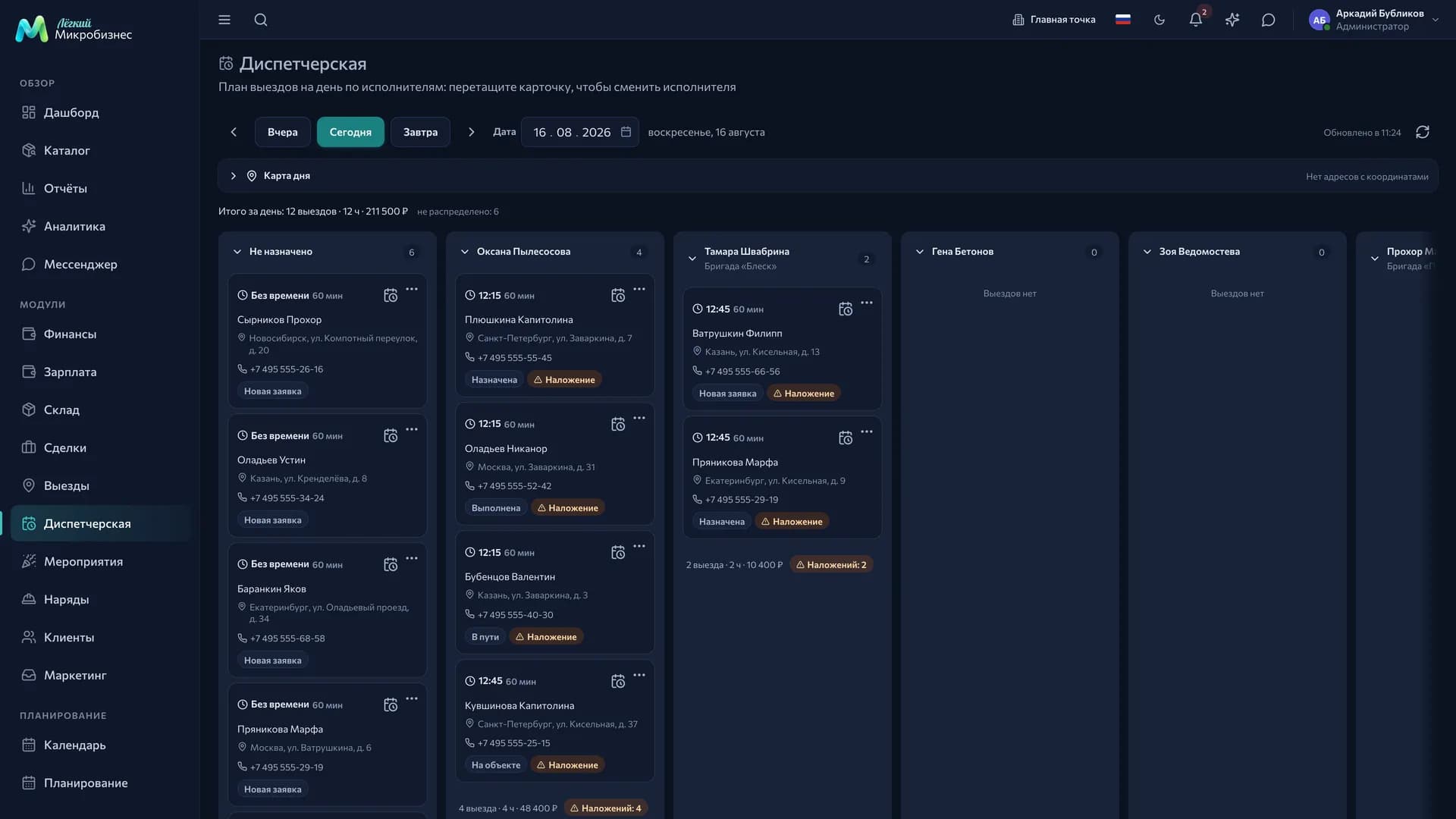
Task: Reschedule icon on Плюшкина Капитолина card
Action: tap(618, 296)
